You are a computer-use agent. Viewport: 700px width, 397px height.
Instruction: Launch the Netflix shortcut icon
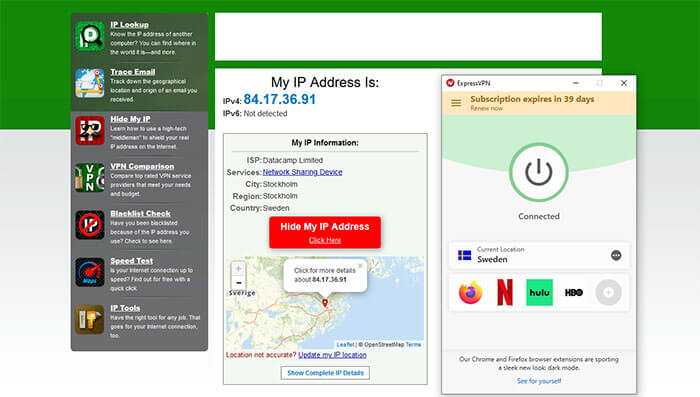pos(505,293)
